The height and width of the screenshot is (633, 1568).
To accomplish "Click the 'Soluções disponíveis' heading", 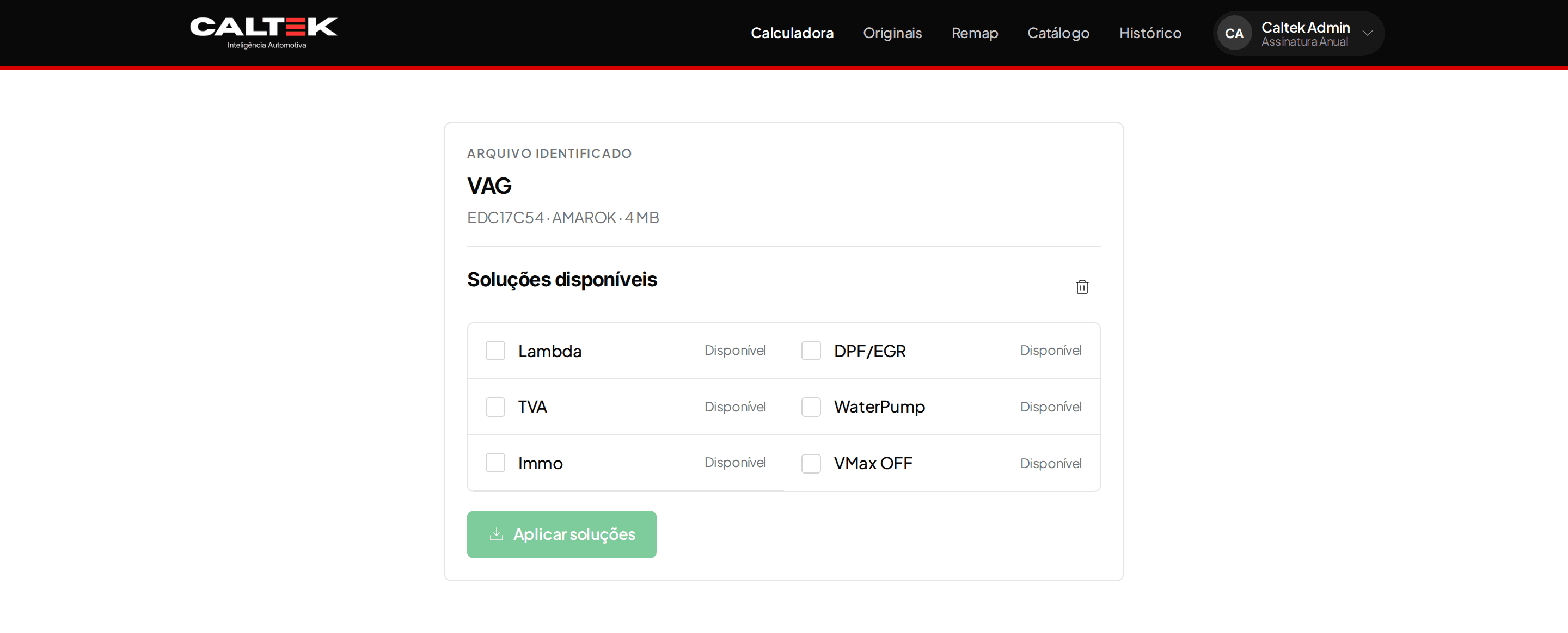I will click(562, 279).
